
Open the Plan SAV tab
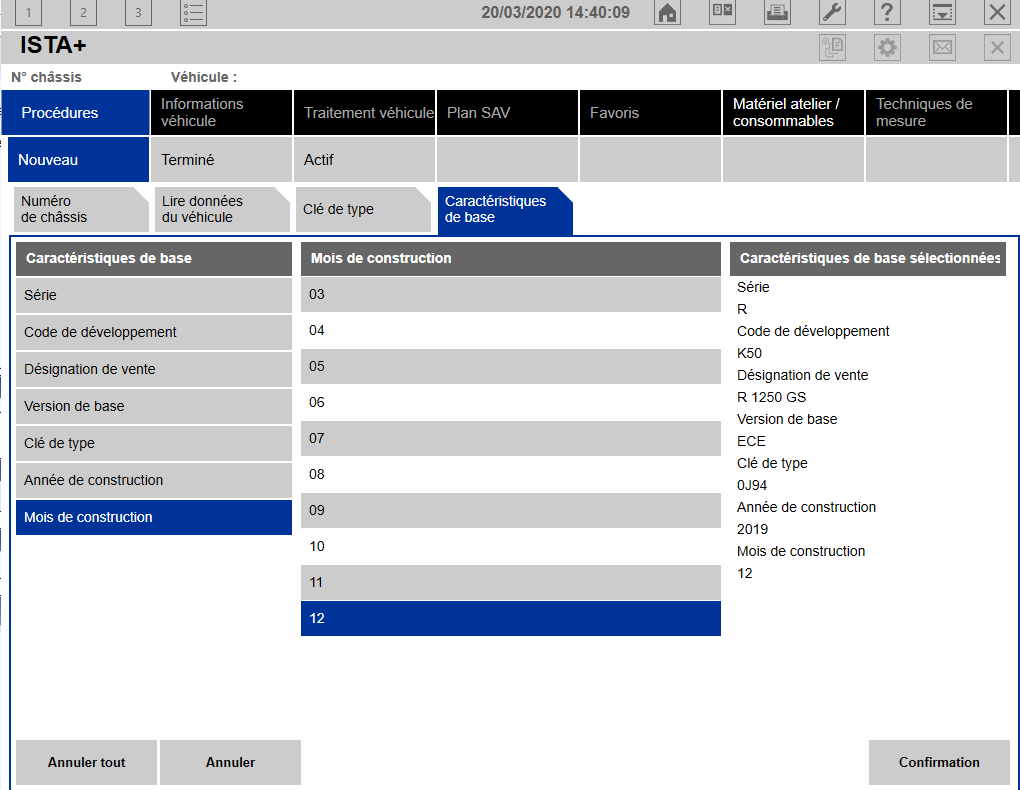click(507, 113)
